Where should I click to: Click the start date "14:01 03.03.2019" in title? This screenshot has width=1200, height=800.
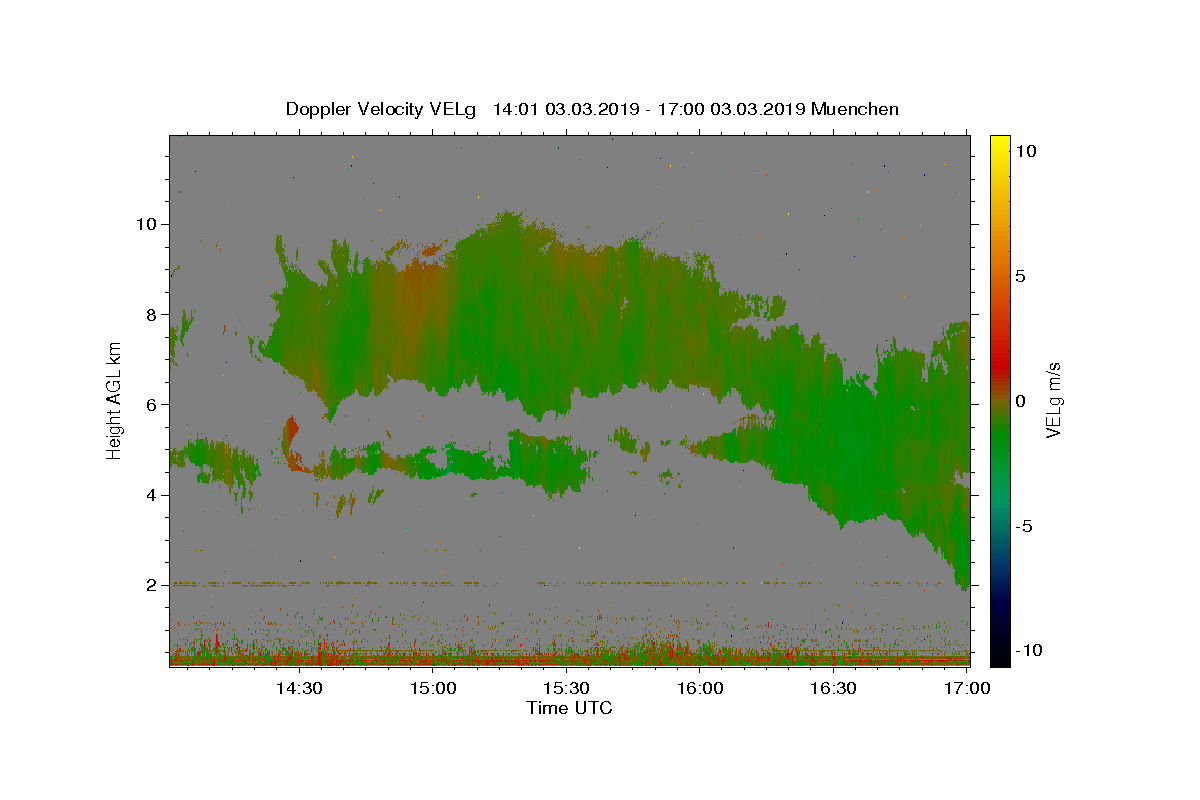tap(567, 109)
